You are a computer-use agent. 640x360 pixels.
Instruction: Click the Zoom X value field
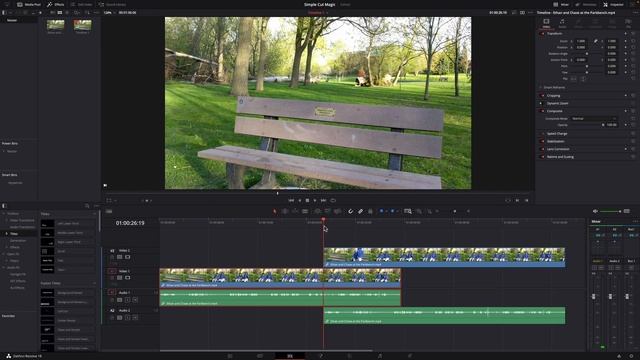coord(581,41)
